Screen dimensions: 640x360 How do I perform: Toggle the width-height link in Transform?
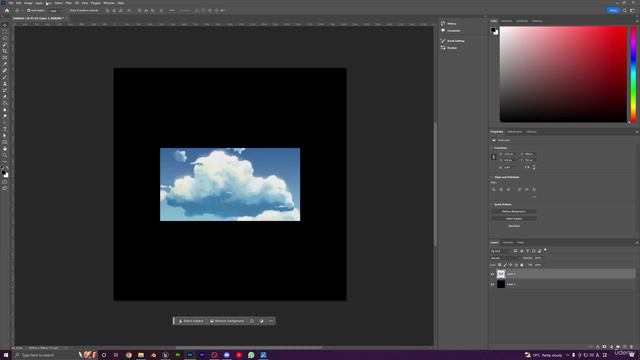pyautogui.click(x=493, y=157)
